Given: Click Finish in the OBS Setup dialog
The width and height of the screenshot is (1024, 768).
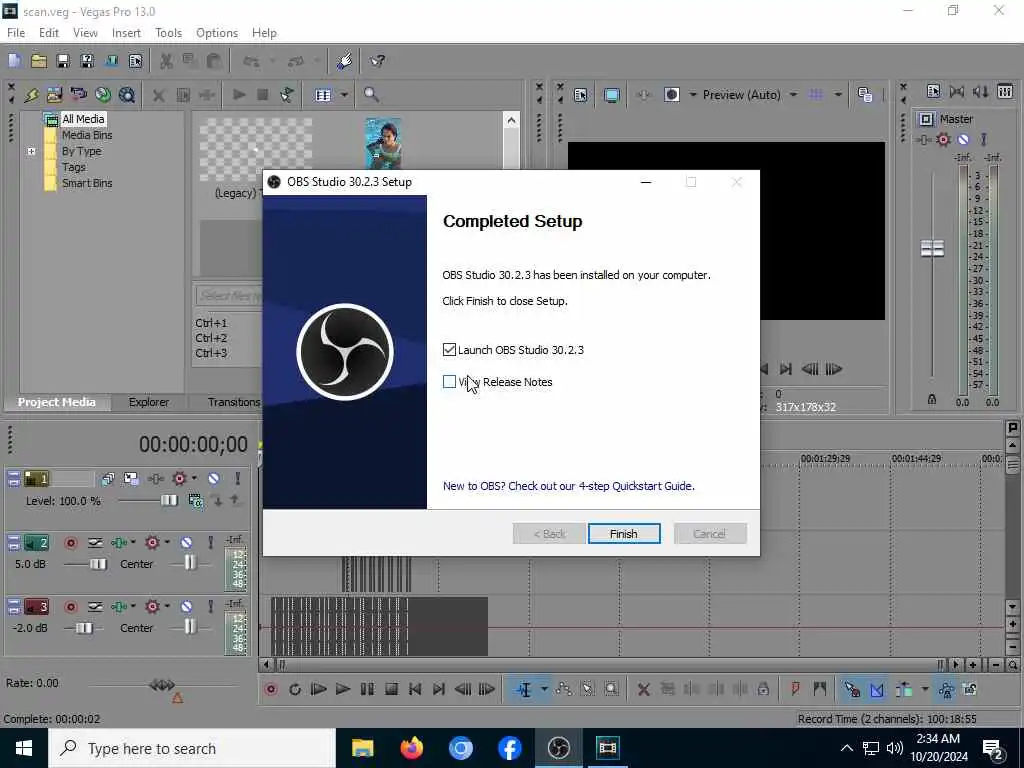Looking at the screenshot, I should (624, 534).
